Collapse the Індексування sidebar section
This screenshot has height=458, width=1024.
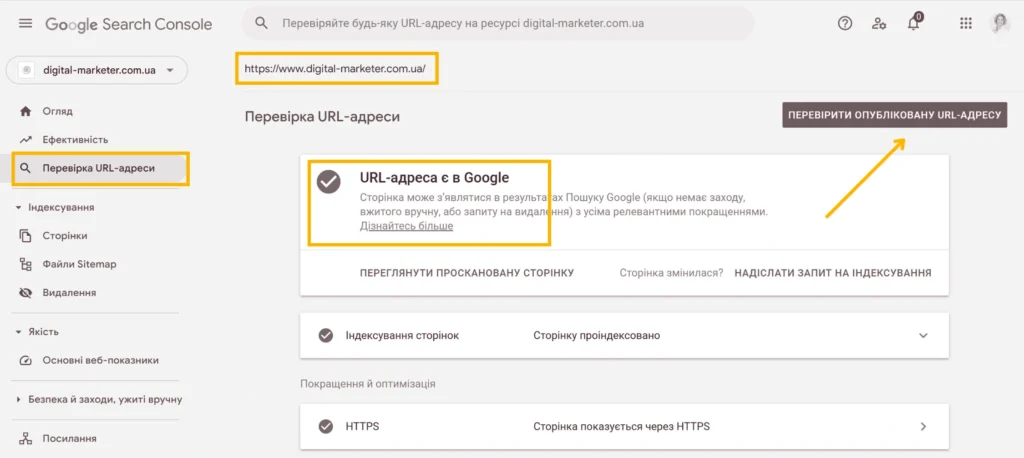(18, 208)
